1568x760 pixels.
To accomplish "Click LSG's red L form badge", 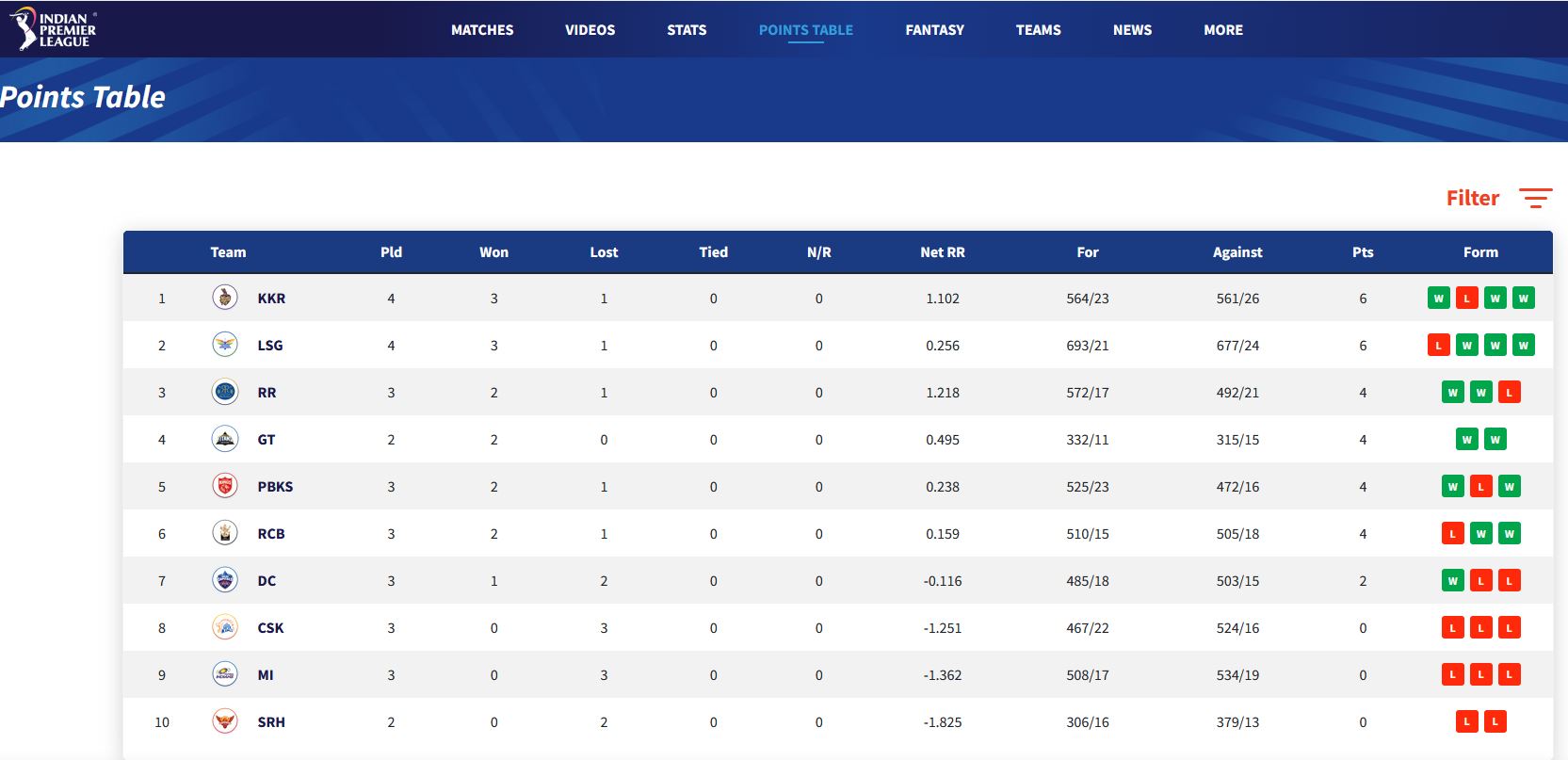I will 1438,346.
